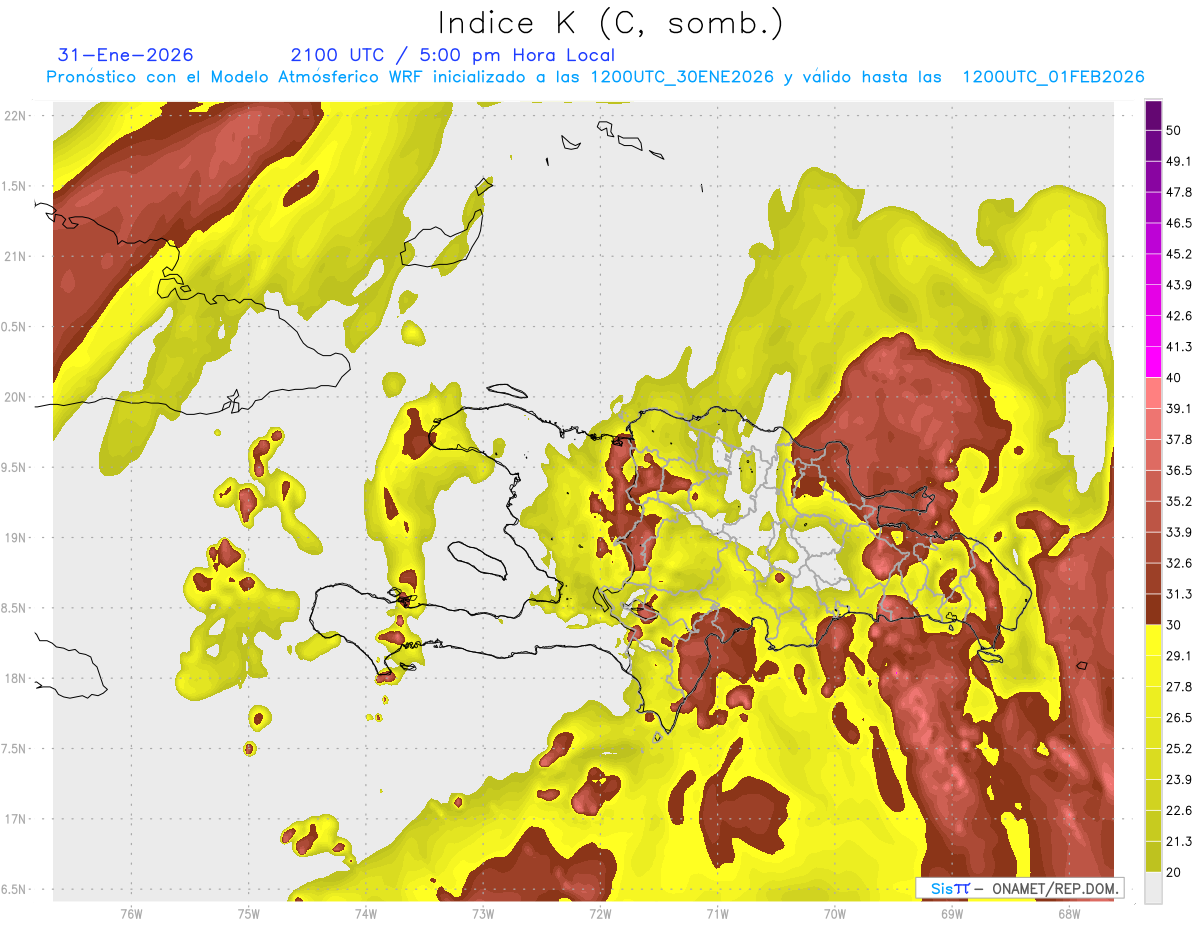Click the '2100 UTC / 5:00 pm Hora Local' text

(452, 55)
